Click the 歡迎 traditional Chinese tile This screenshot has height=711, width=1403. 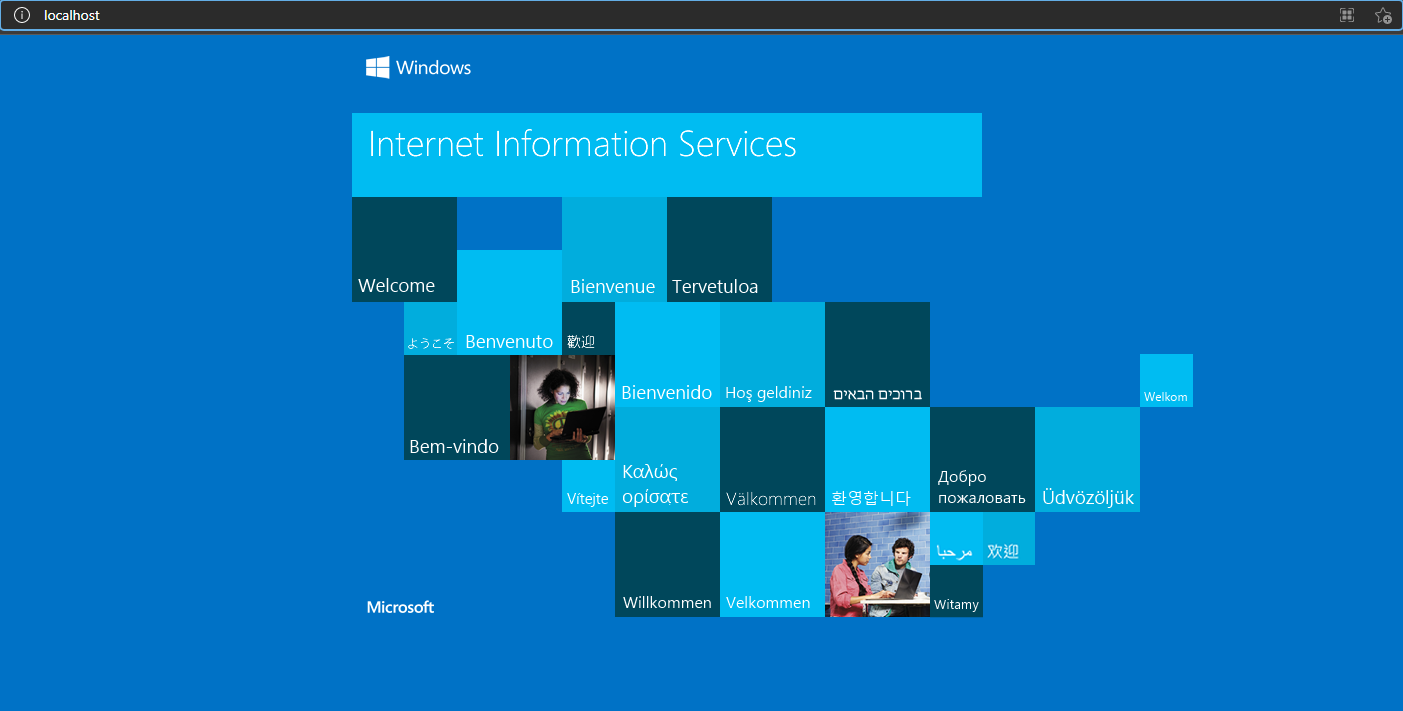click(x=588, y=328)
